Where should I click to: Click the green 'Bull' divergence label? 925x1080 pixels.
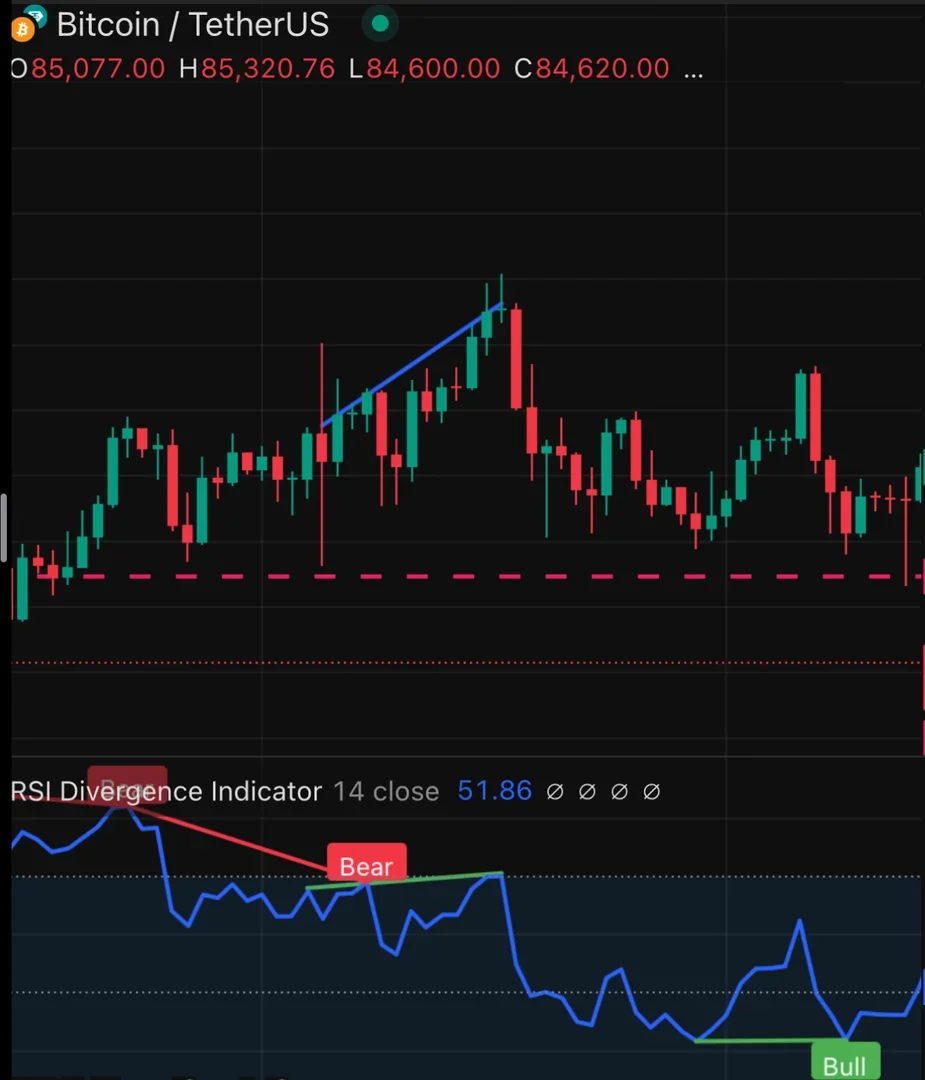pos(845,1061)
